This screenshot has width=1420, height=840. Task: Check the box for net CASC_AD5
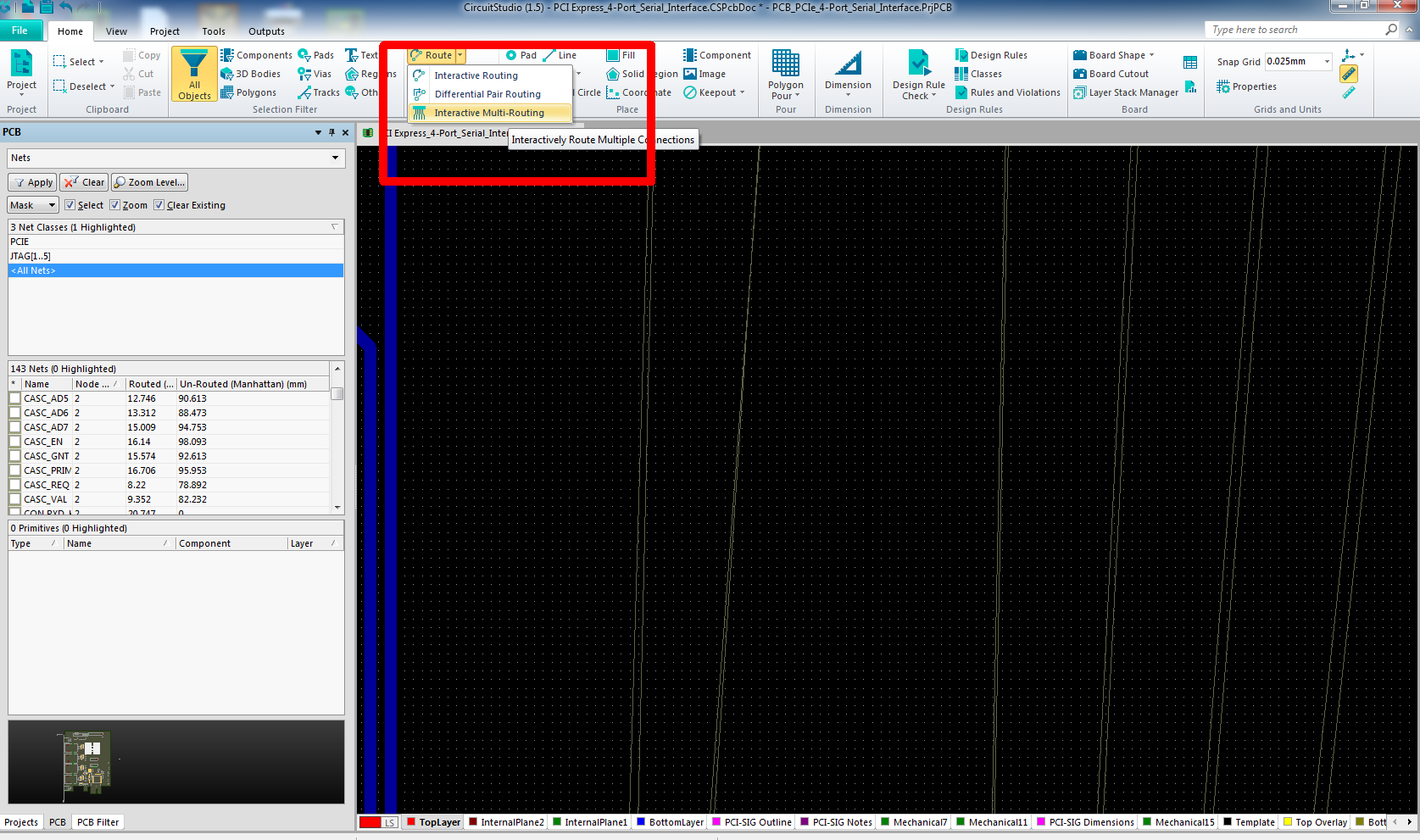point(15,398)
